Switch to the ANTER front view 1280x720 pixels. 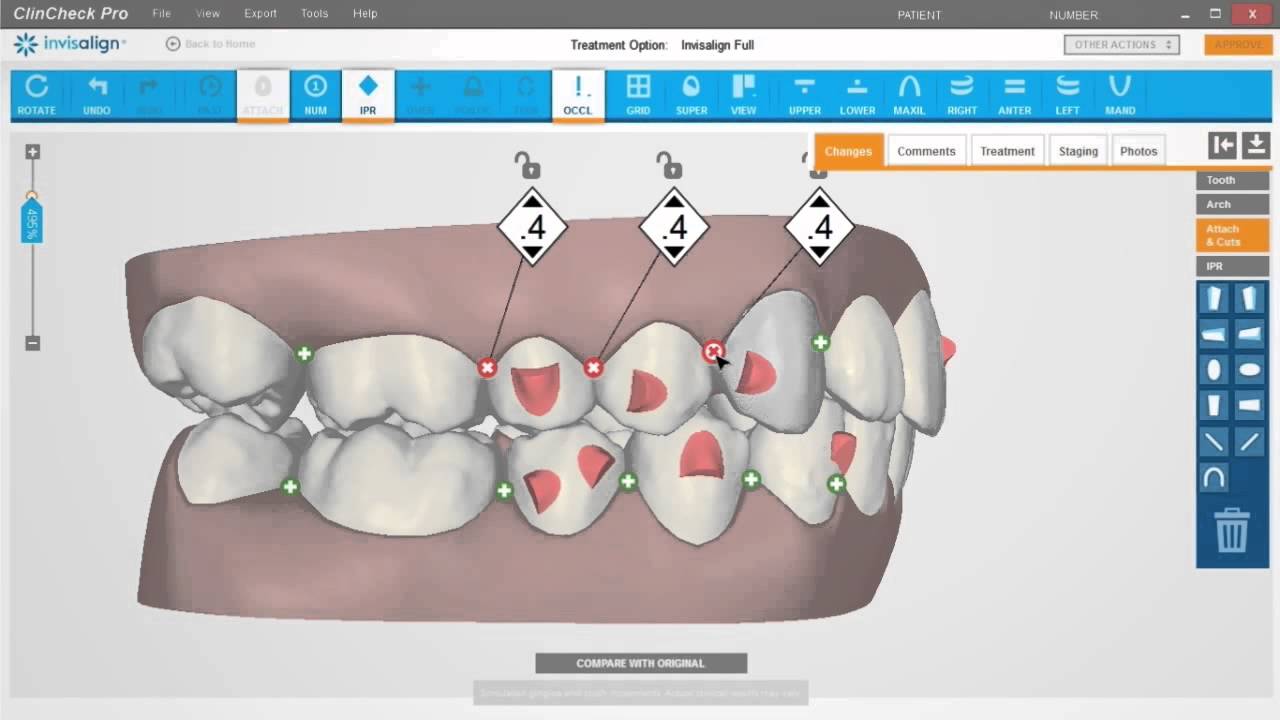1015,96
